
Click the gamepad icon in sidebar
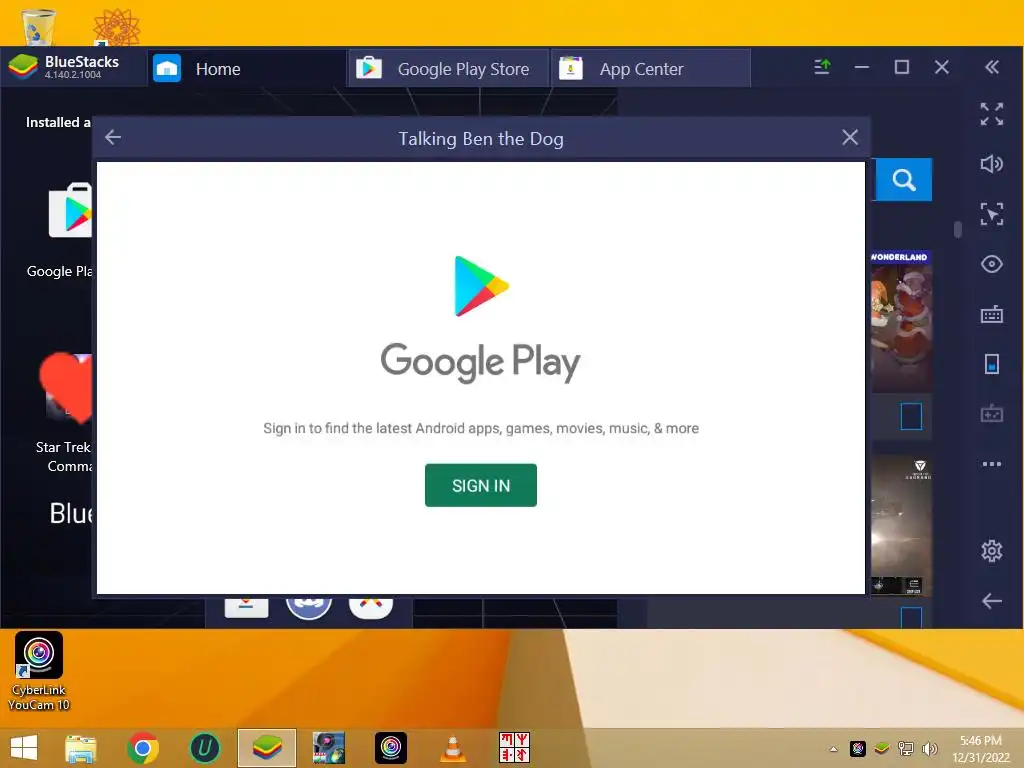pos(991,413)
